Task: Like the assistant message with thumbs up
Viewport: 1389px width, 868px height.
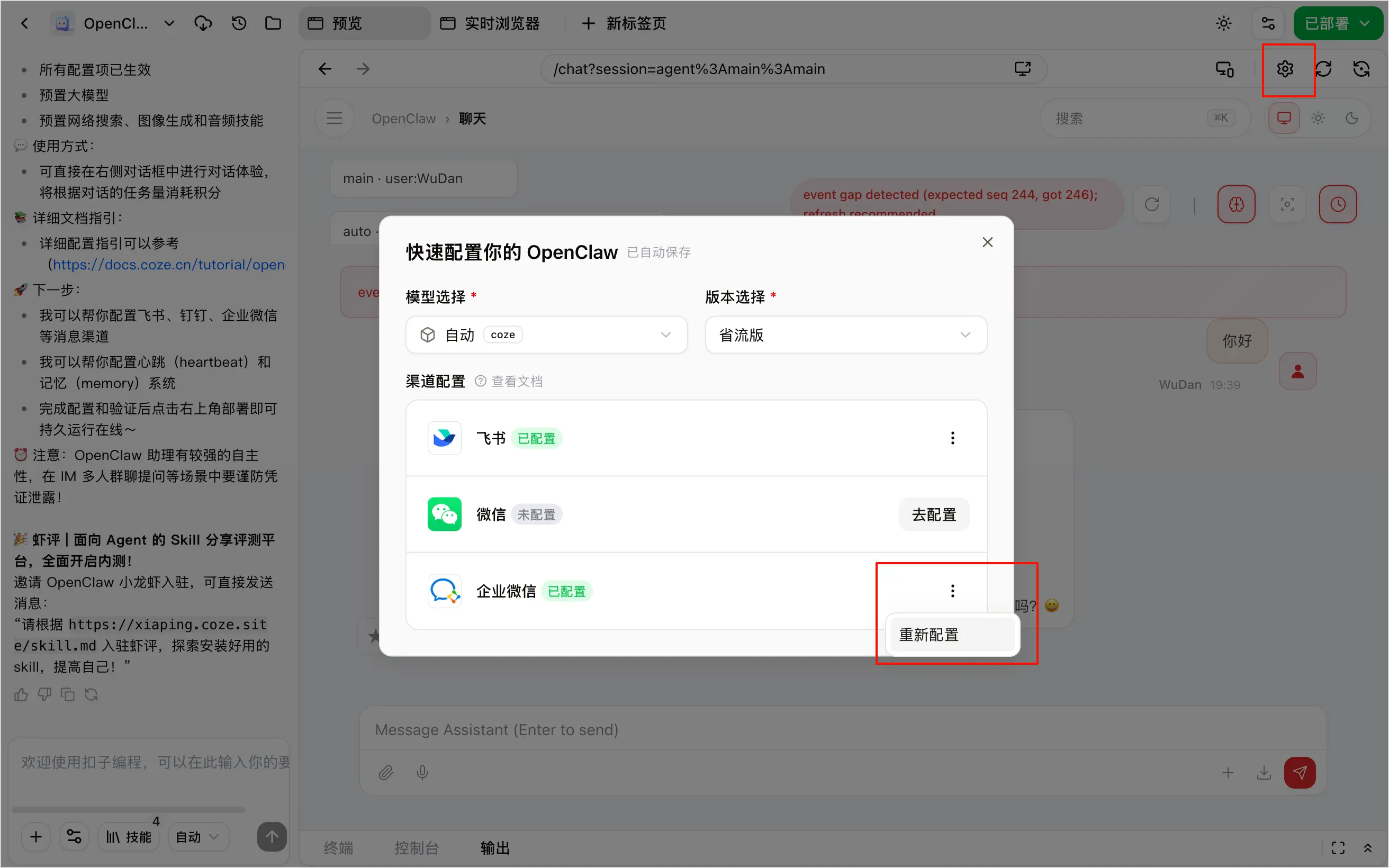Action: [21, 694]
